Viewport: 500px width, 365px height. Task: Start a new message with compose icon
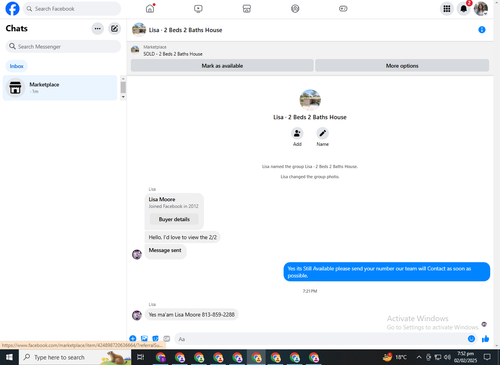pyautogui.click(x=114, y=29)
